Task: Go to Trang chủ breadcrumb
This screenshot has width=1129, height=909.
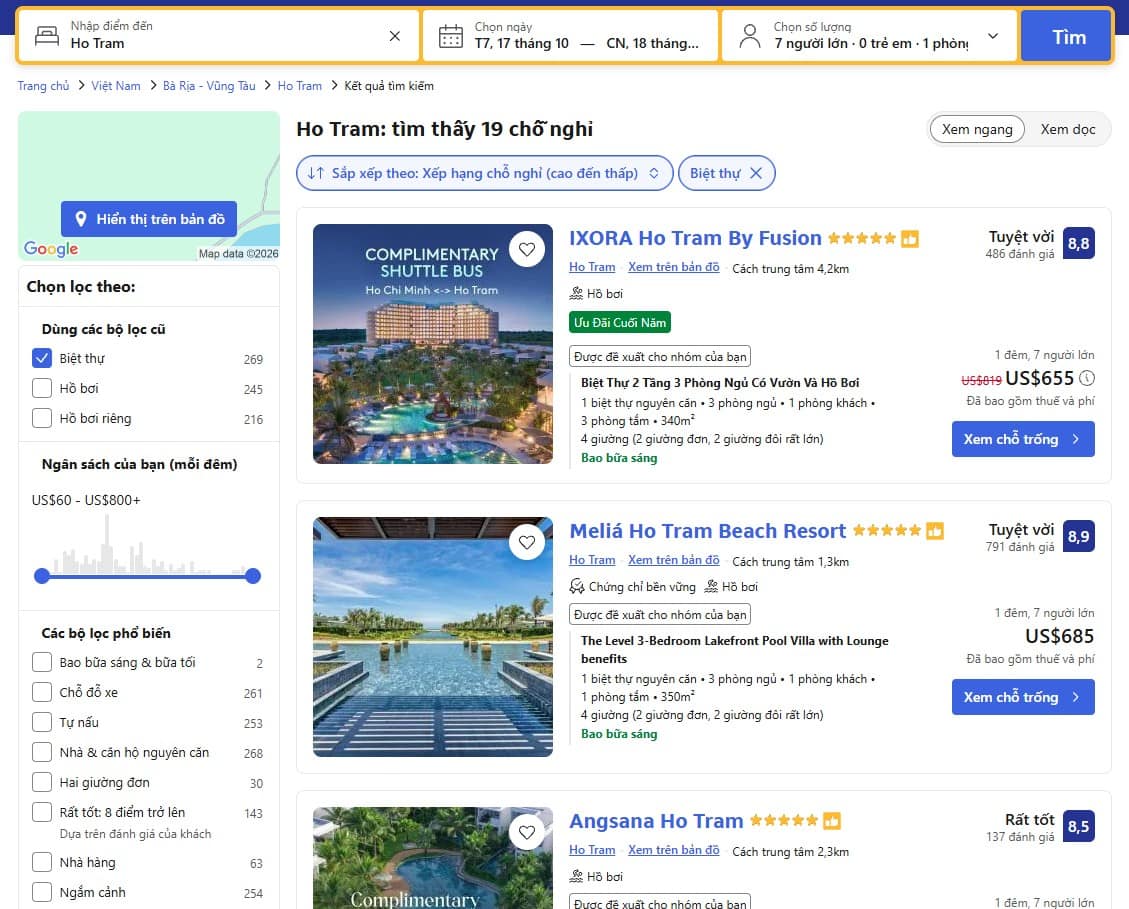Action: pyautogui.click(x=43, y=86)
